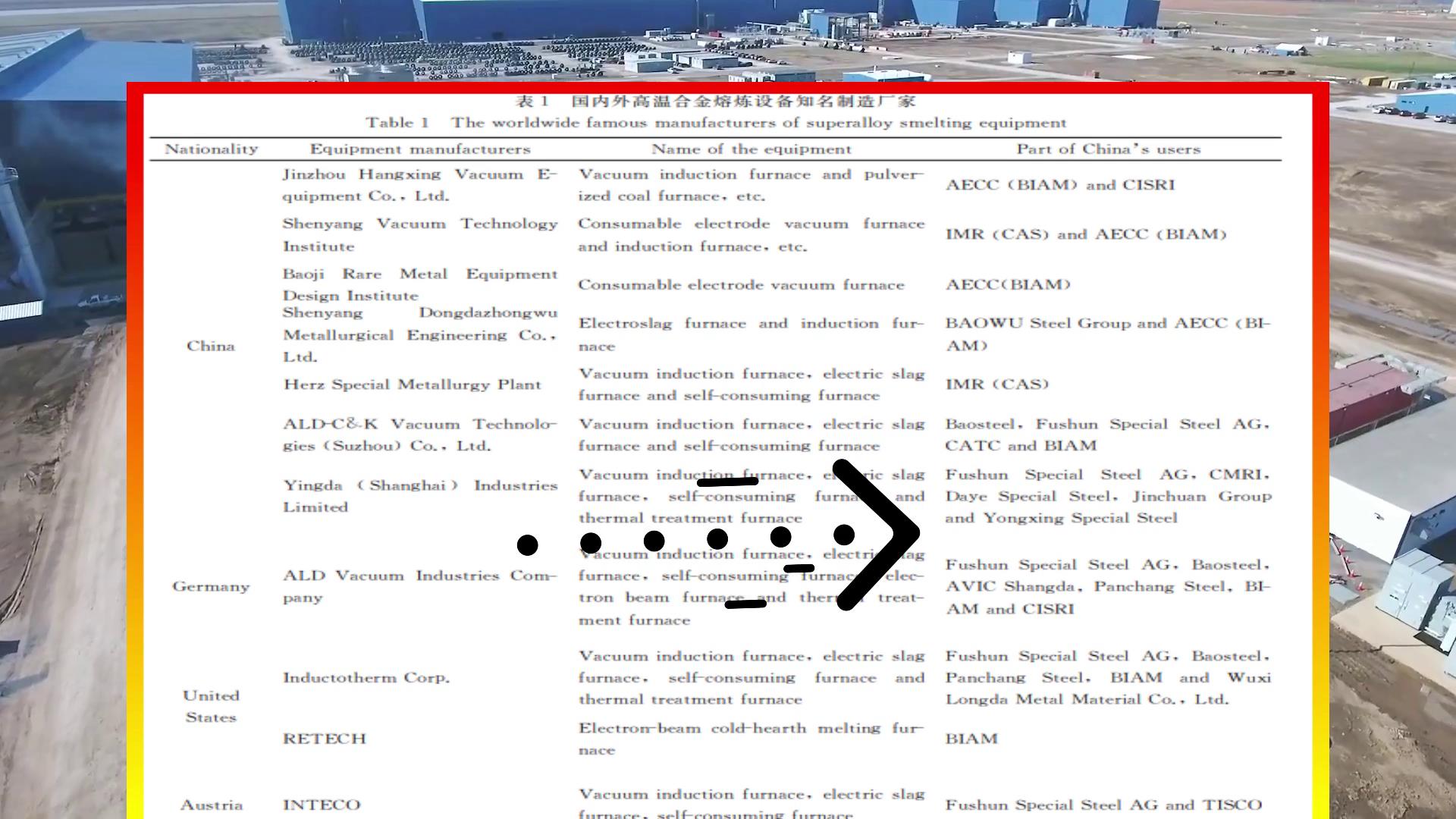Click the "Nationality" column header
This screenshot has width=1456, height=819.
click(x=211, y=149)
